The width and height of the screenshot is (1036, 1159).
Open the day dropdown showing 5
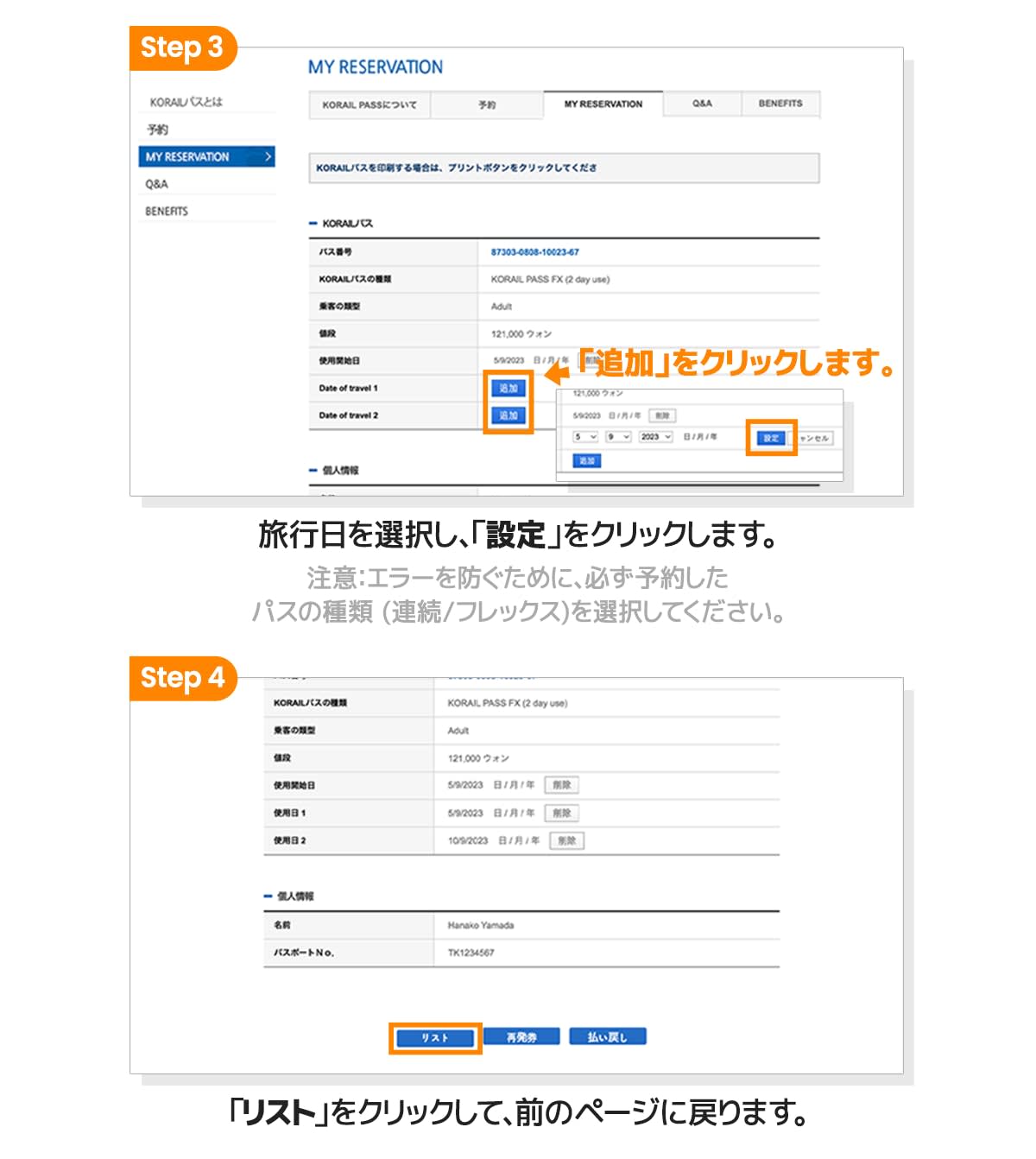coord(586,437)
